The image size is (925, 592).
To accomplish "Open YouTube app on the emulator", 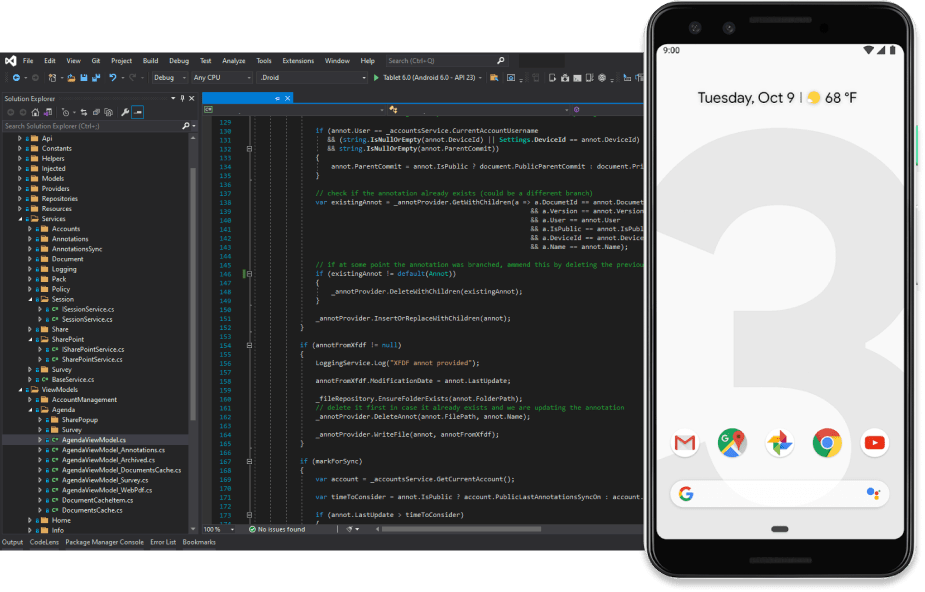I will 875,442.
